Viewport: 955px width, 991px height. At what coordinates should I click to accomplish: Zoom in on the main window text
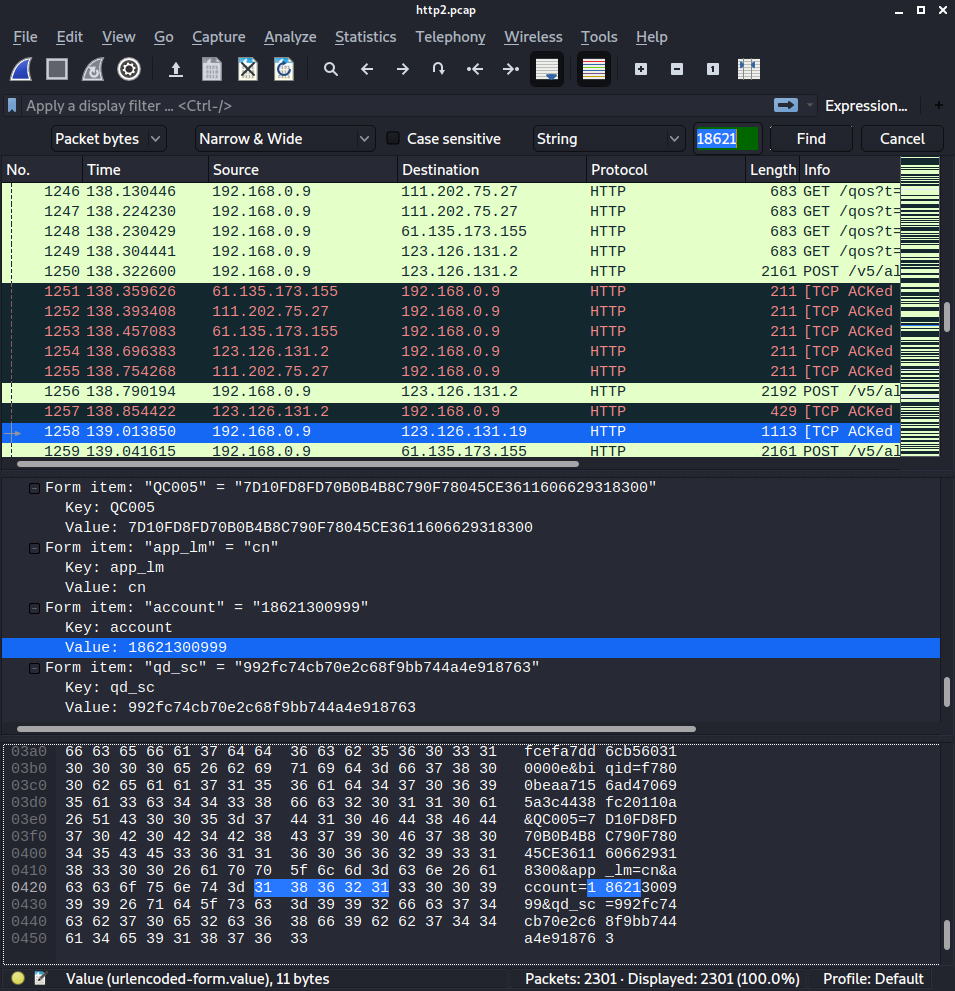pyautogui.click(x=641, y=70)
